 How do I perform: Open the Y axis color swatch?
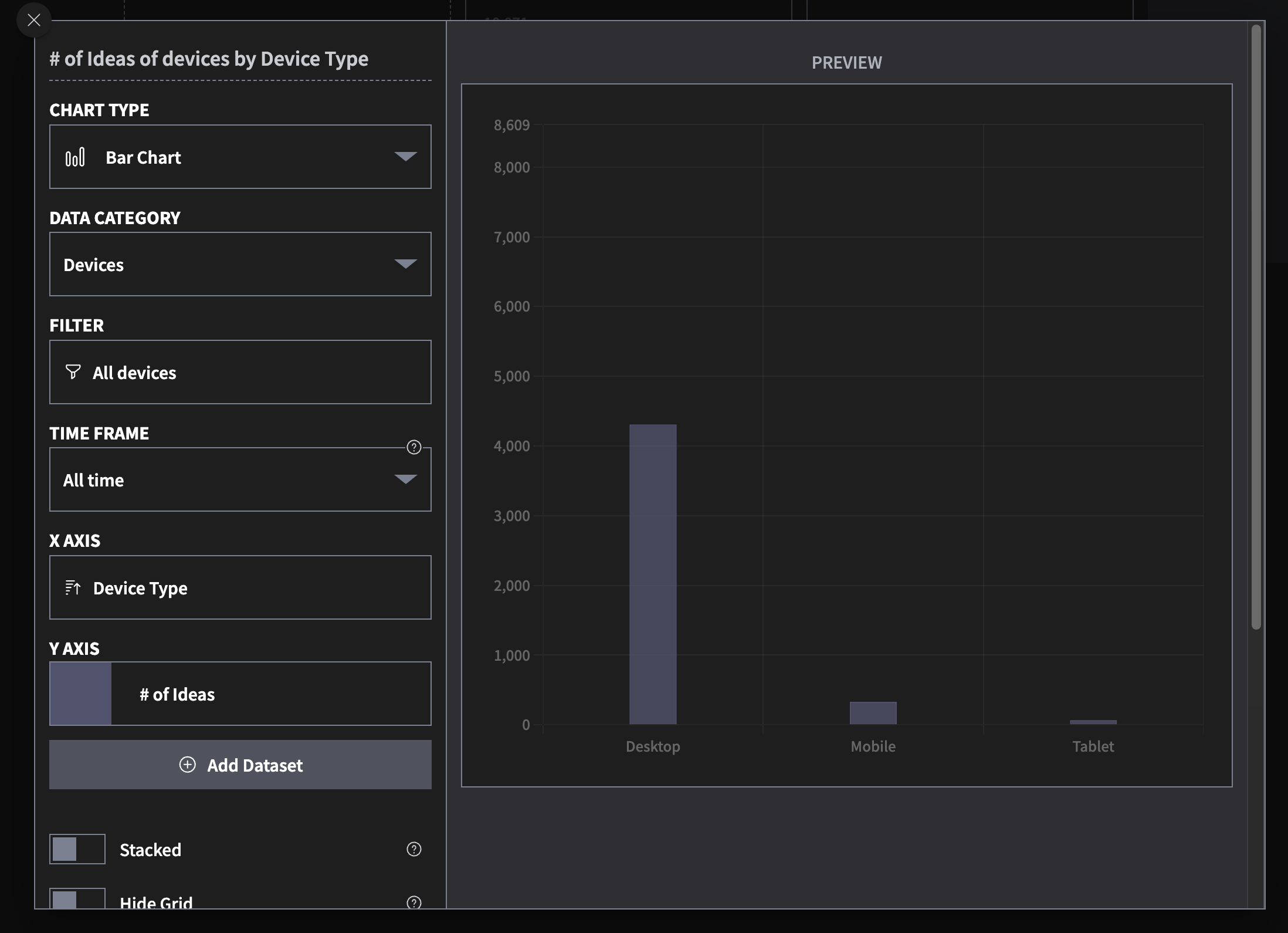point(80,694)
